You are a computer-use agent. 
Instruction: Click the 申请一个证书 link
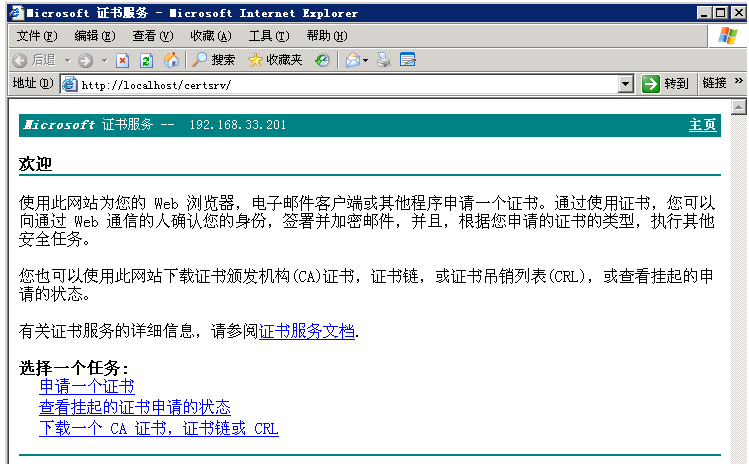(x=87, y=386)
